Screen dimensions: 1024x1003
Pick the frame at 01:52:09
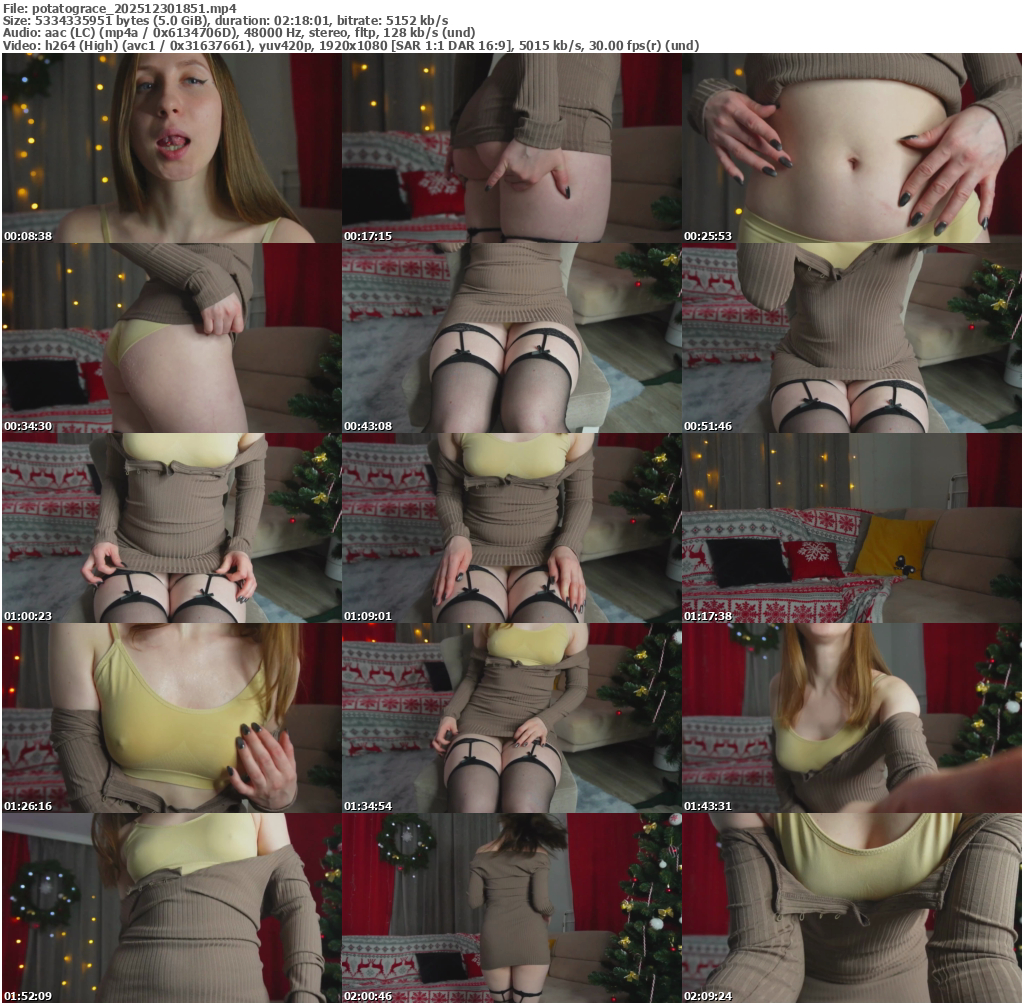[171, 908]
